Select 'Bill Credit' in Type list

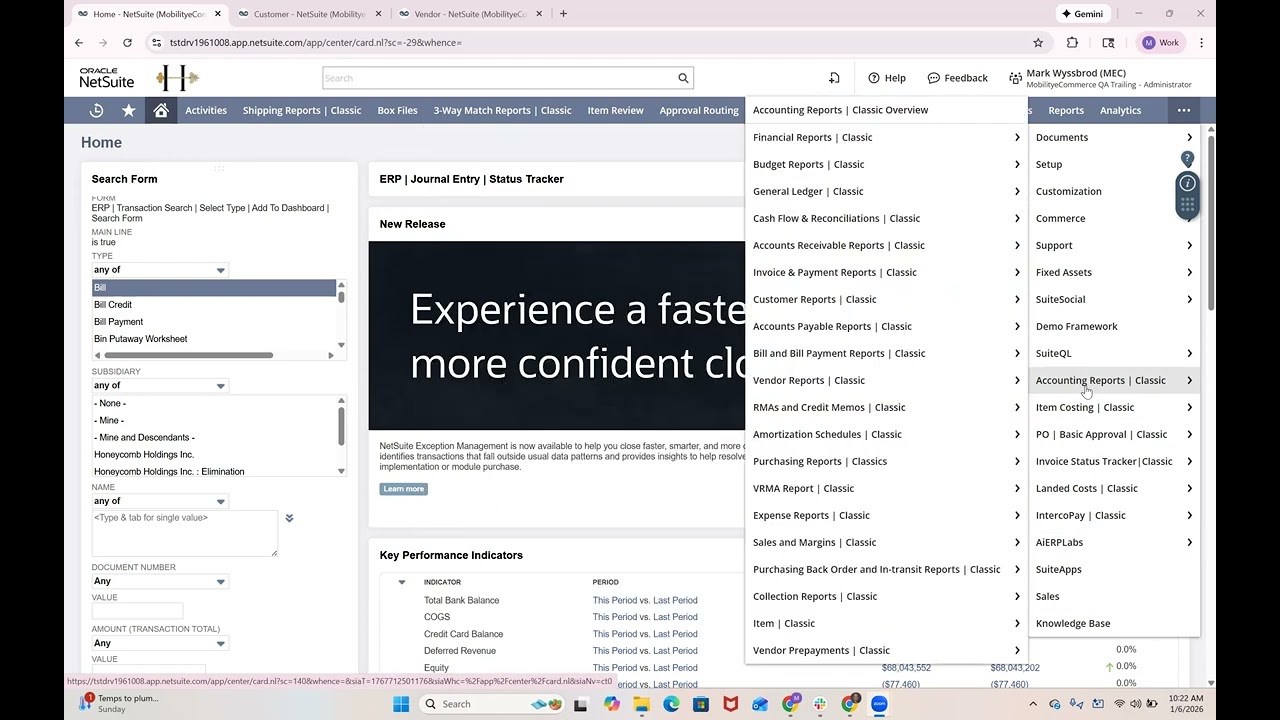[214, 305]
